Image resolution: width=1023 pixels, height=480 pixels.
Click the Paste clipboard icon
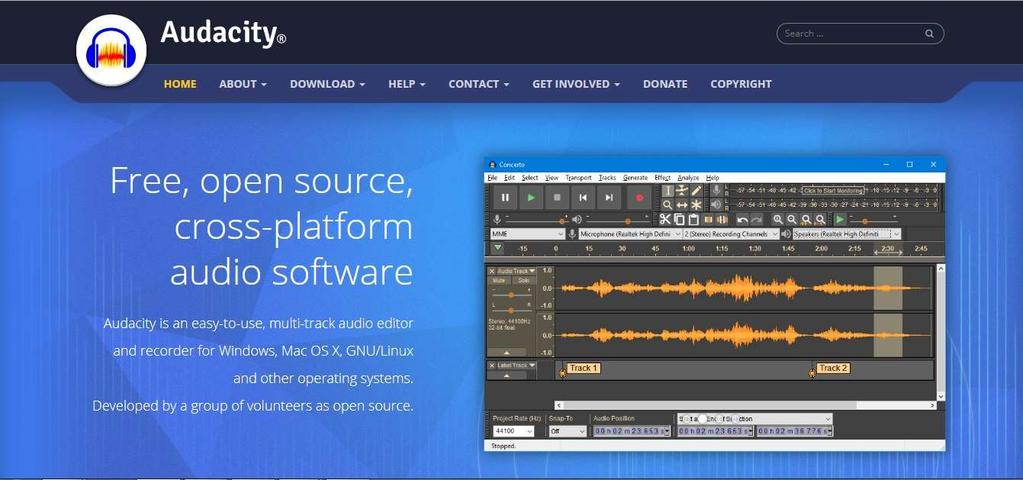pyautogui.click(x=694, y=220)
